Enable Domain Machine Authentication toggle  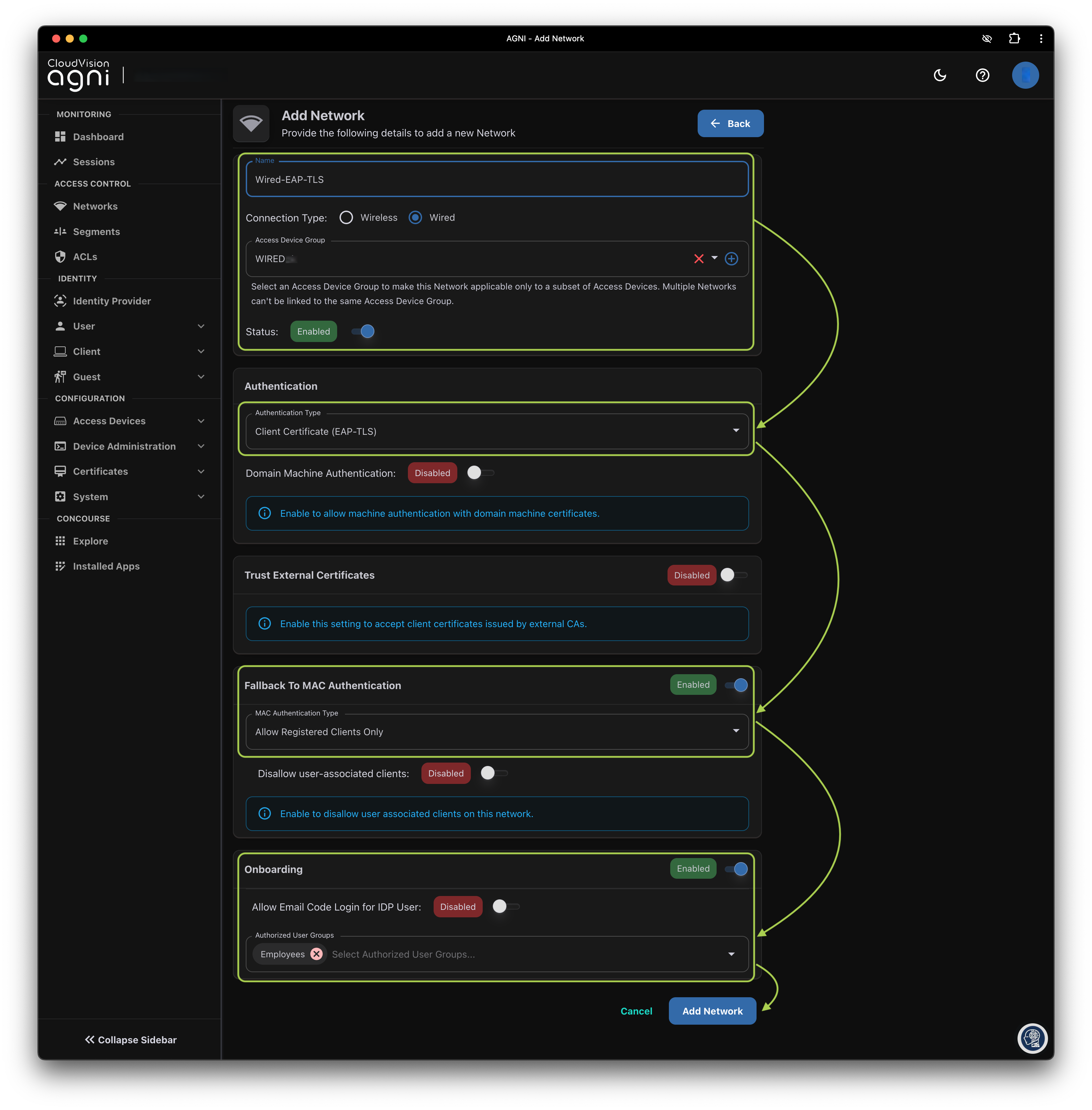480,473
